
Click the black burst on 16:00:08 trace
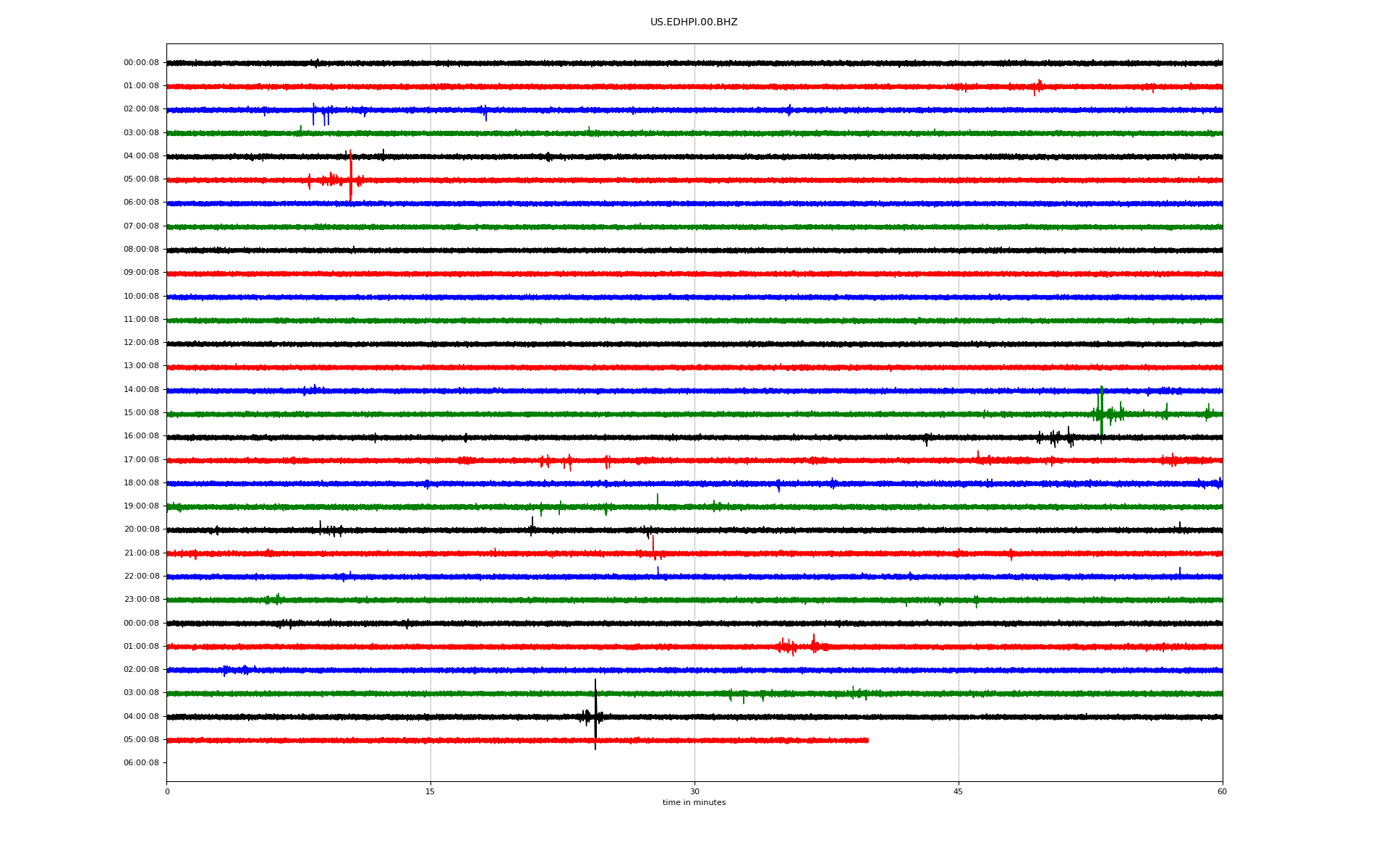(x=1056, y=437)
